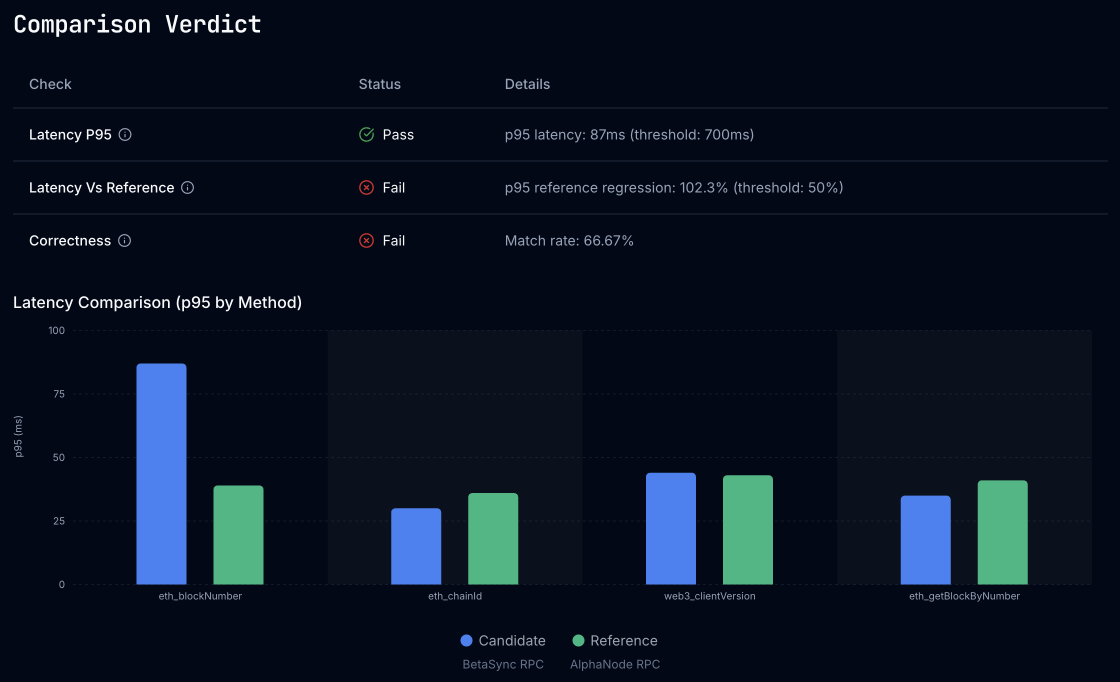Click the Comparison Verdict heading
The width and height of the screenshot is (1120, 682).
137,24
